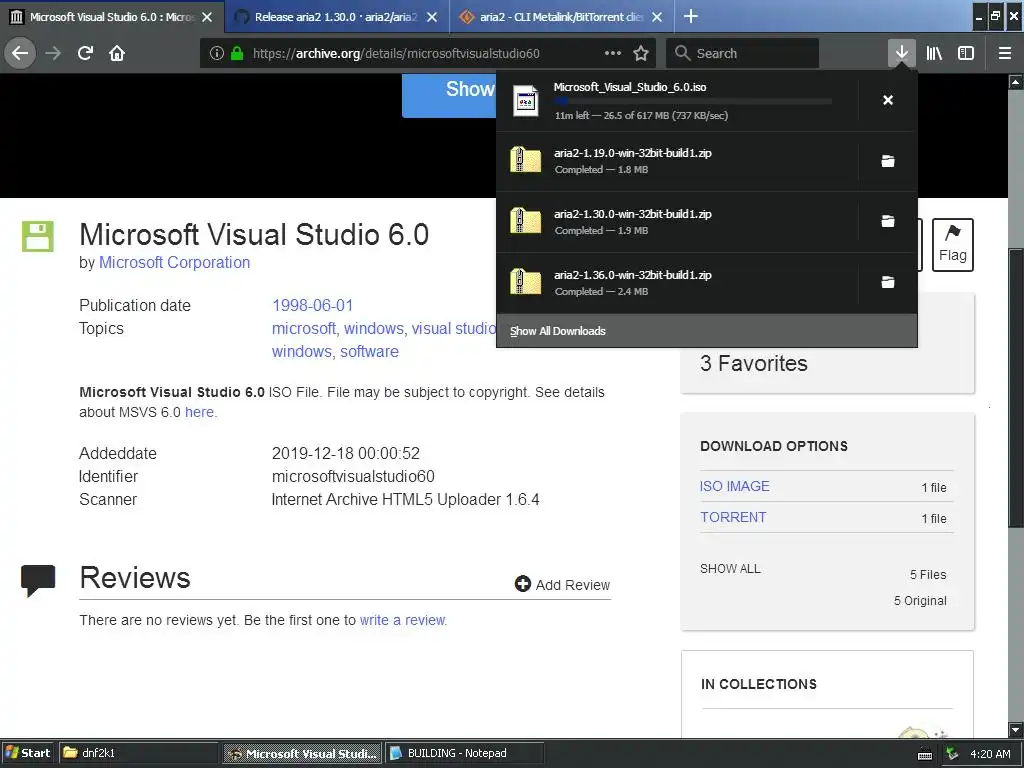
Task: Open the 1998-06-01 publication date link
Action: coord(312,305)
